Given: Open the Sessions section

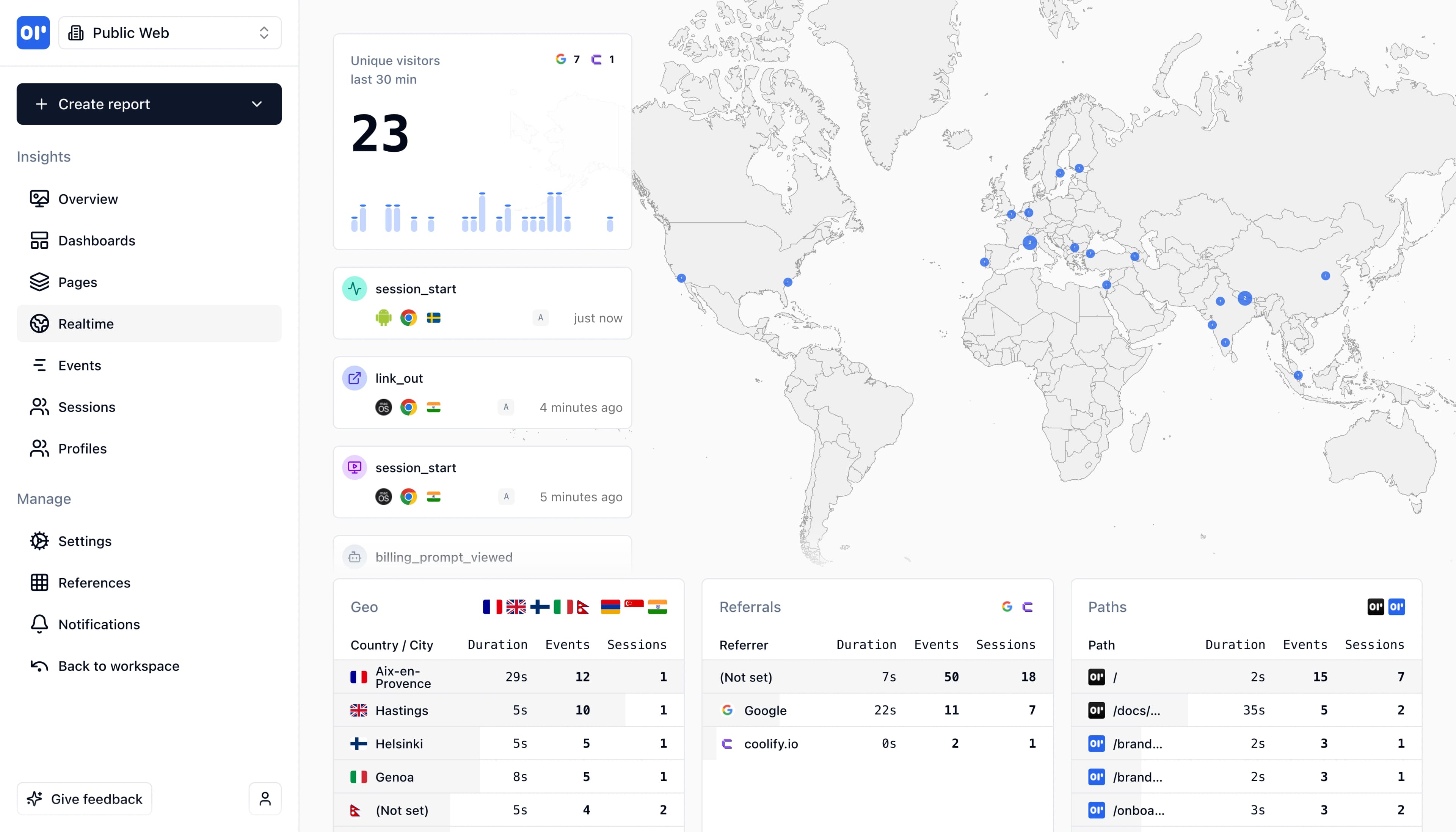Looking at the screenshot, I should pyautogui.click(x=86, y=407).
